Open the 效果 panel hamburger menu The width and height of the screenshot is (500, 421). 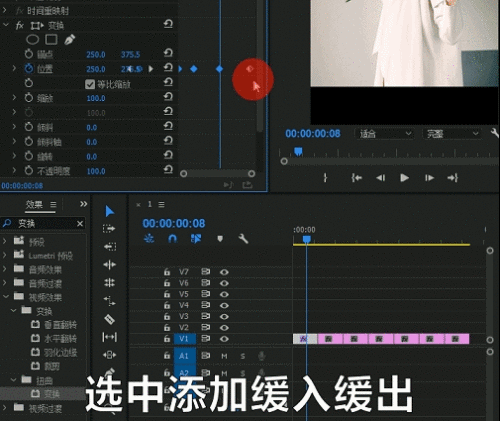coord(53,204)
